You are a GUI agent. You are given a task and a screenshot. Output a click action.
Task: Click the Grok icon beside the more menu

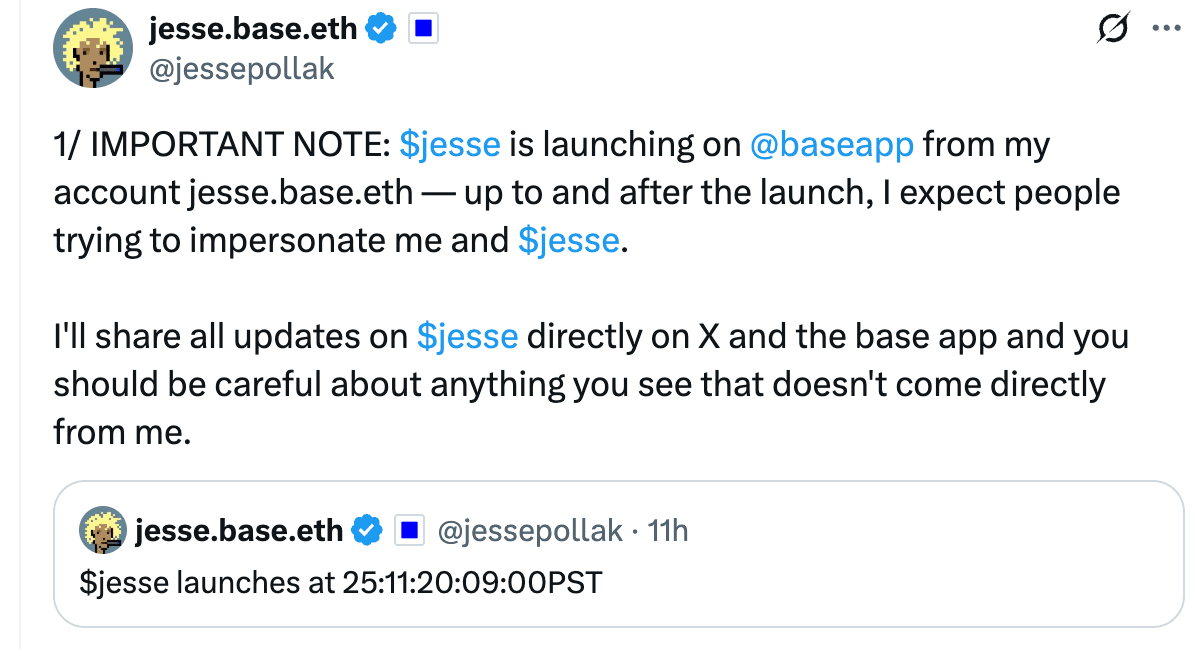pos(1115,30)
